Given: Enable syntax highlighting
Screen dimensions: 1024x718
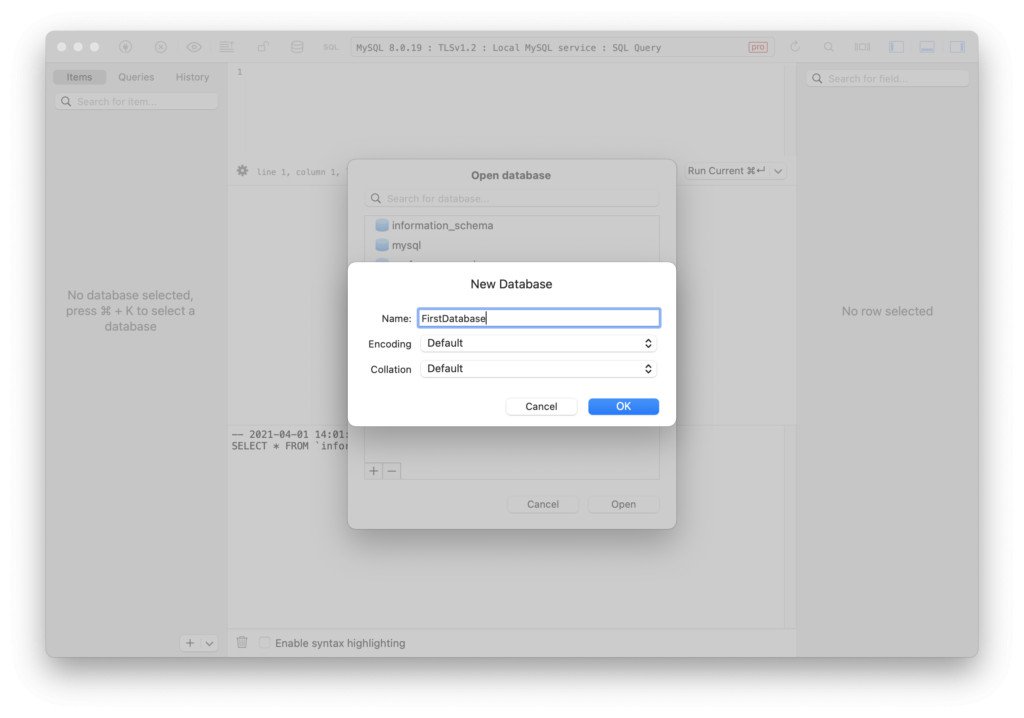Looking at the screenshot, I should [x=264, y=643].
